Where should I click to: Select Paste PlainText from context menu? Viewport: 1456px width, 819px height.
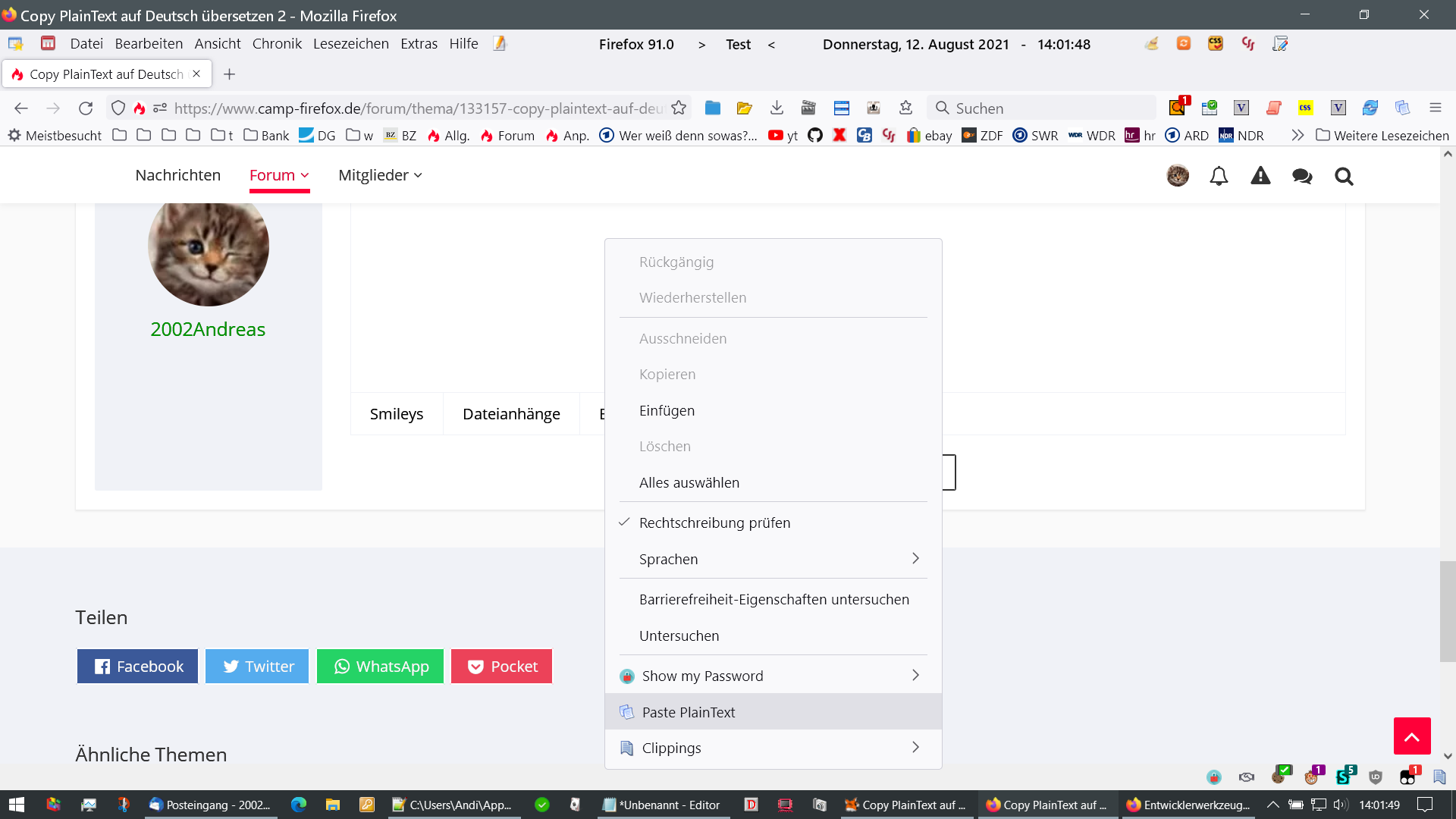pos(689,712)
